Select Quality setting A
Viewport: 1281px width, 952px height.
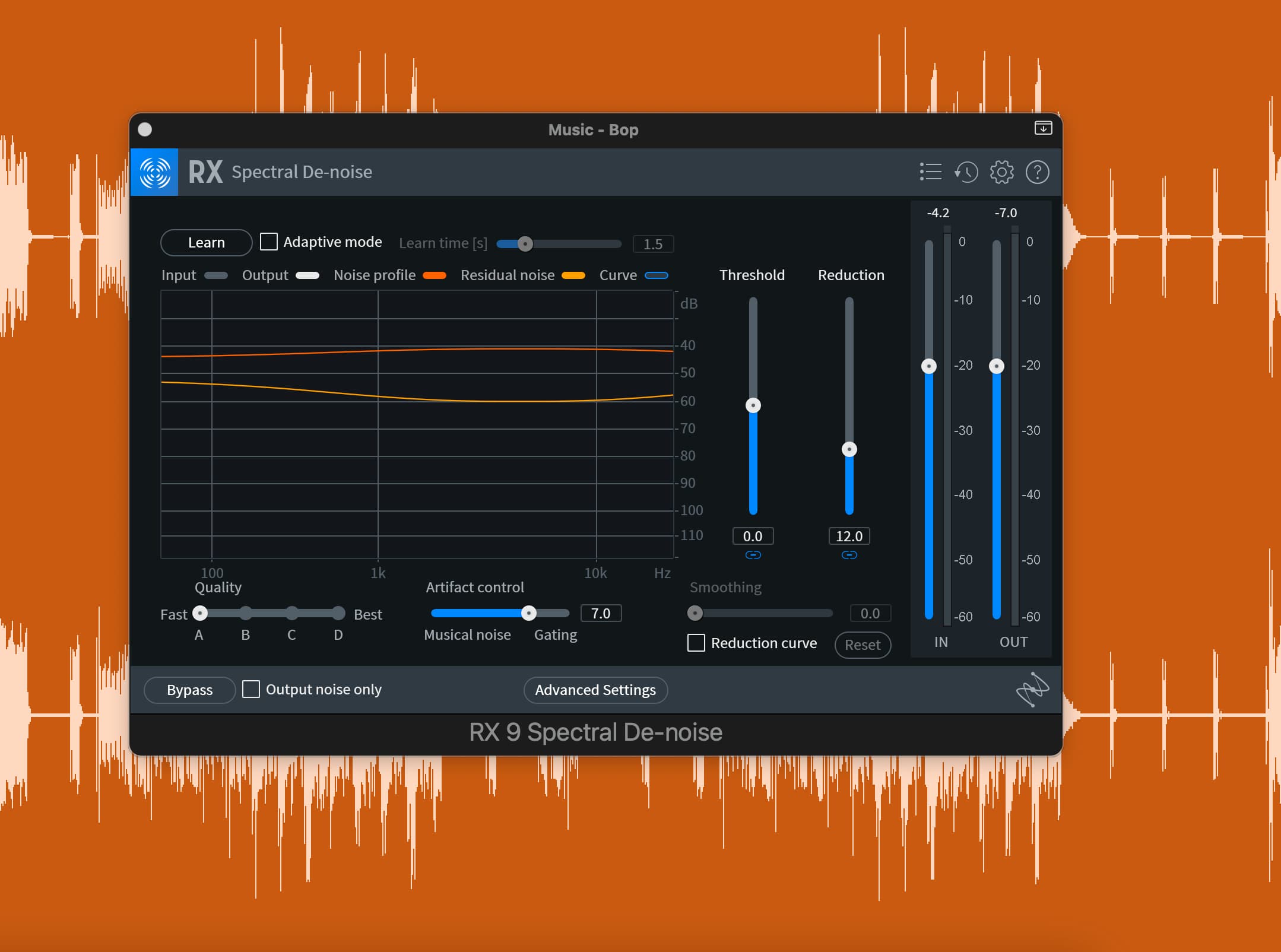point(200,613)
